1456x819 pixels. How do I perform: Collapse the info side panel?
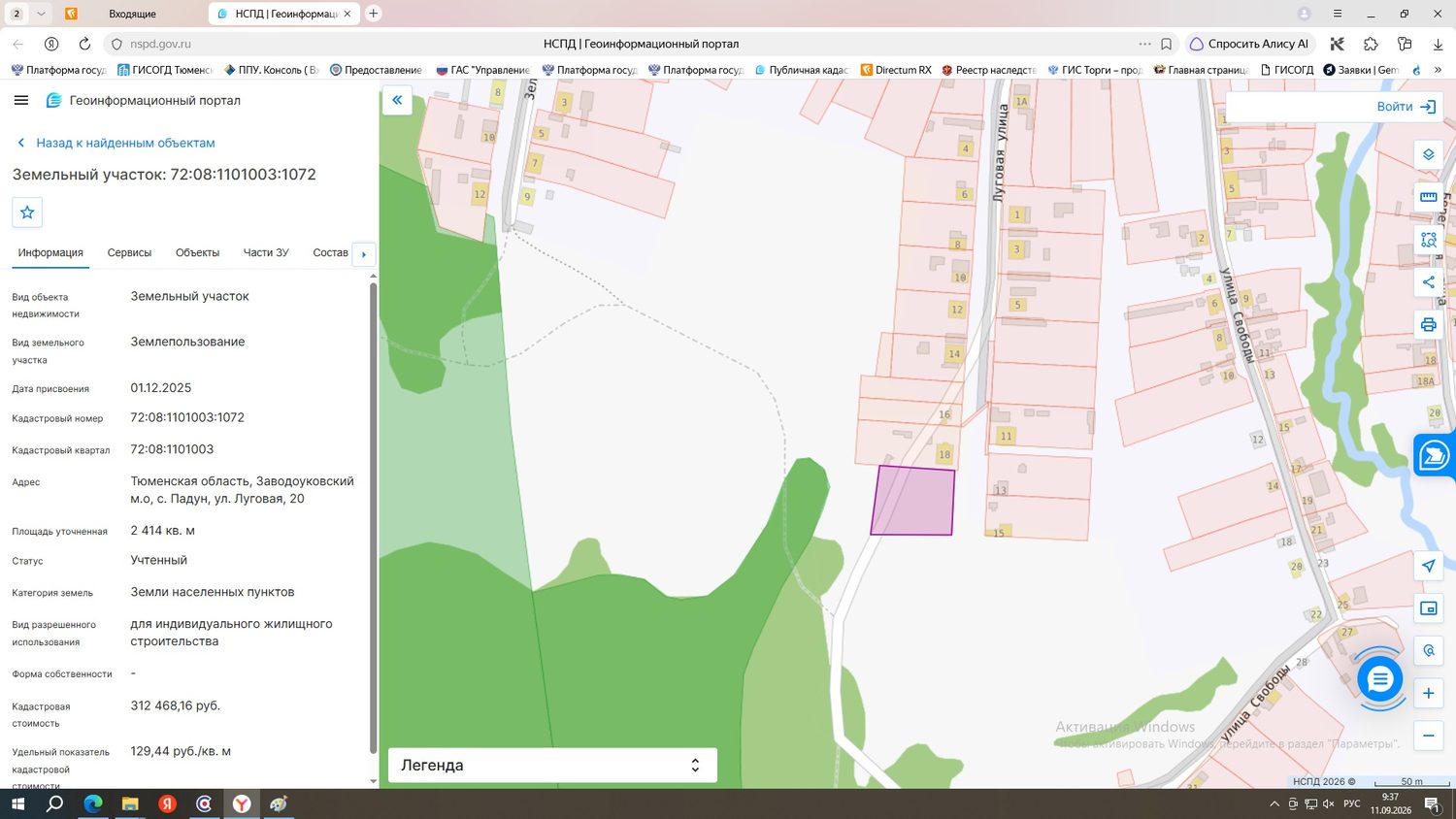pos(397,100)
